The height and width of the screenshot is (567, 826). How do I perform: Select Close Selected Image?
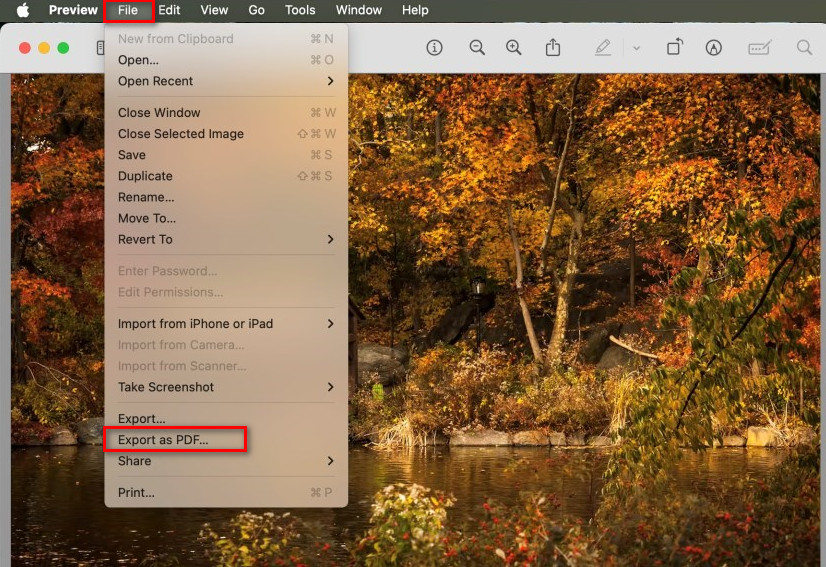(x=227, y=134)
